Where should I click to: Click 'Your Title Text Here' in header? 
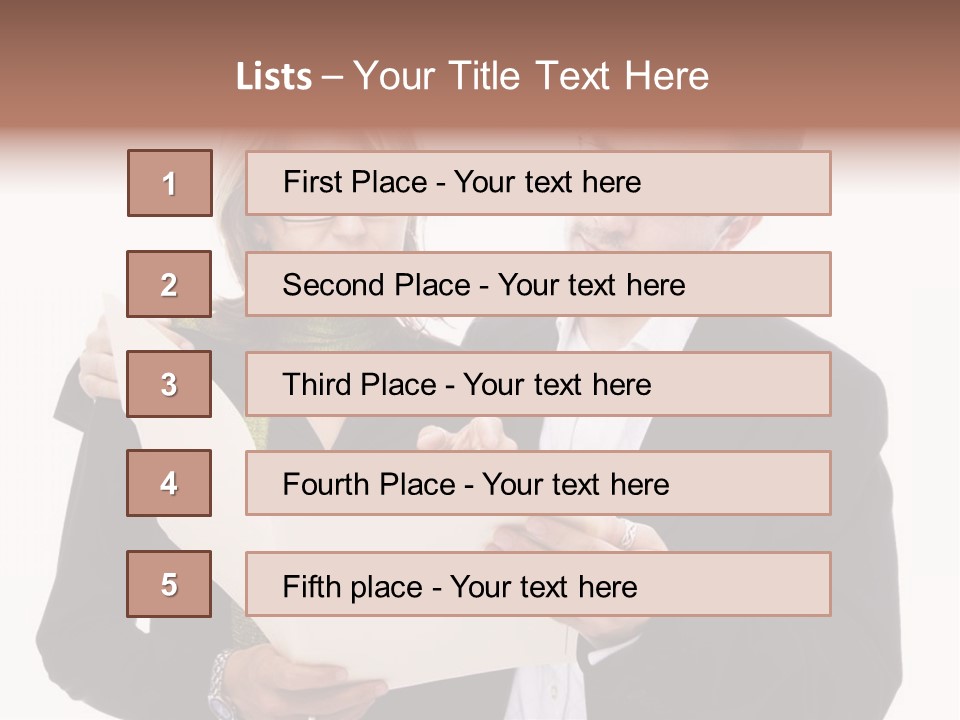click(x=531, y=76)
